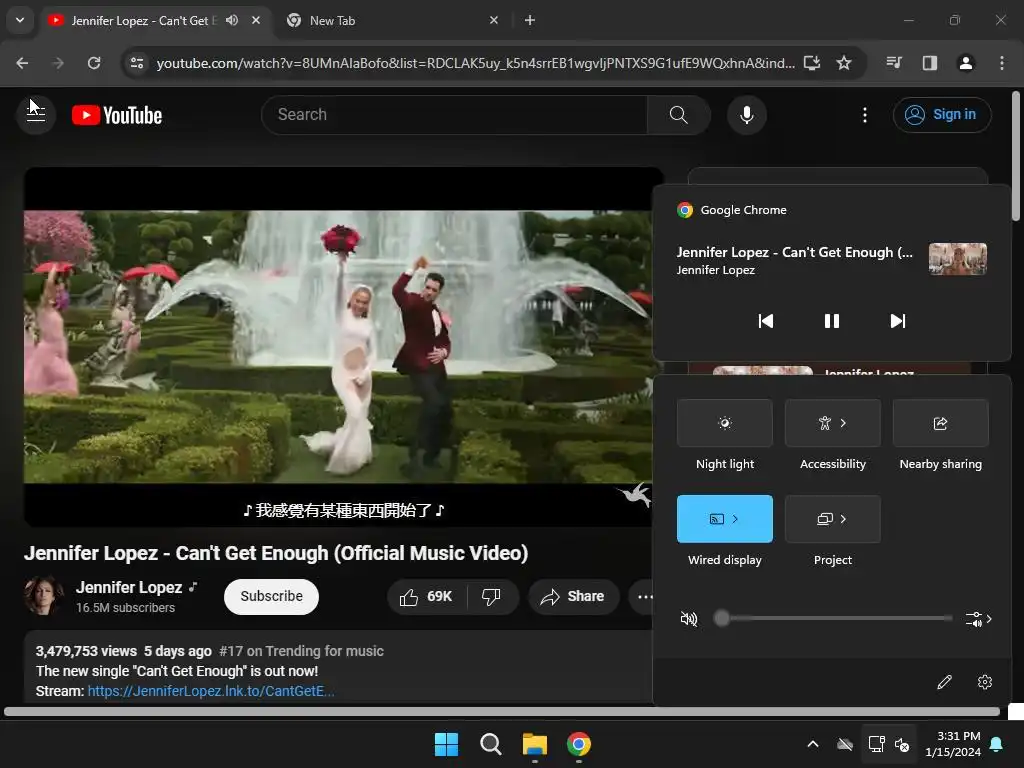Focus the YouTube search field
Image resolution: width=1024 pixels, height=768 pixels.
(x=455, y=115)
